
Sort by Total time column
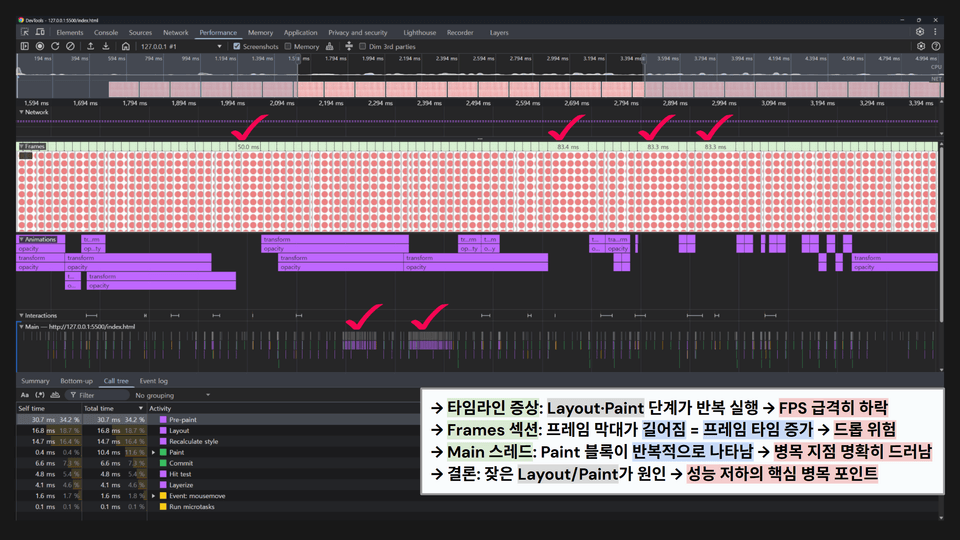pyautogui.click(x=114, y=408)
